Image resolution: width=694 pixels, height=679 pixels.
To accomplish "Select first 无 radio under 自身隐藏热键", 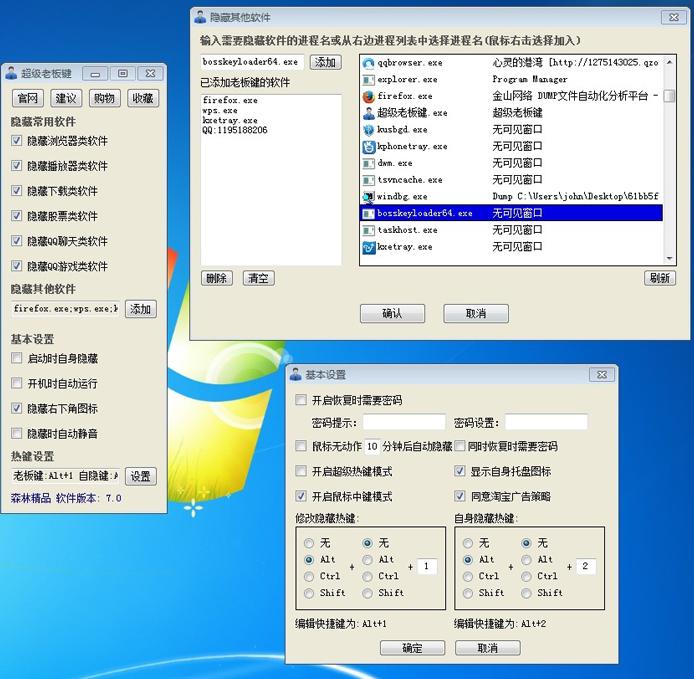I will point(468,543).
